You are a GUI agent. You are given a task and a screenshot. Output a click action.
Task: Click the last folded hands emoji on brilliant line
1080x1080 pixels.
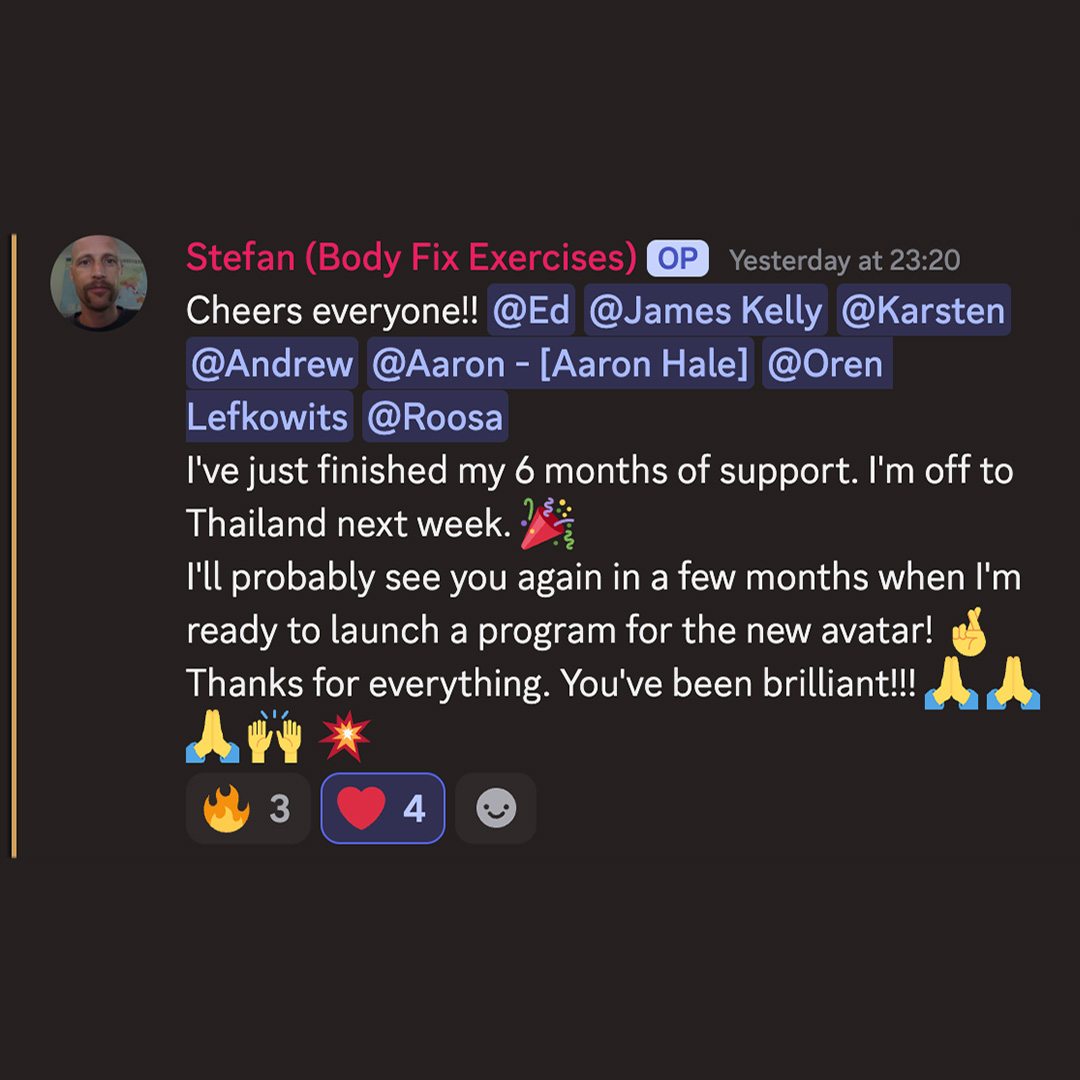pos(1013,683)
